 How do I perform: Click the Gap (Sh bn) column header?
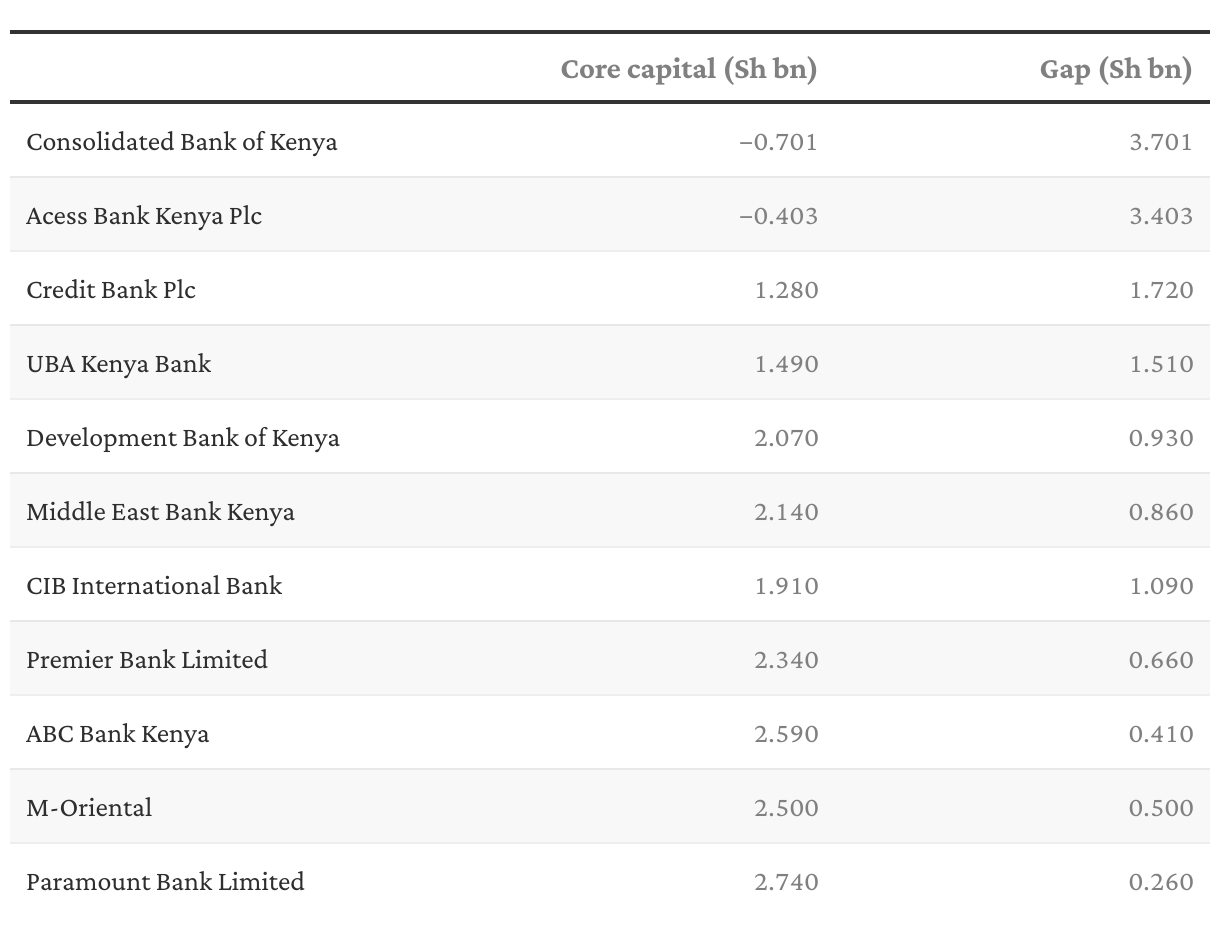click(x=1115, y=69)
